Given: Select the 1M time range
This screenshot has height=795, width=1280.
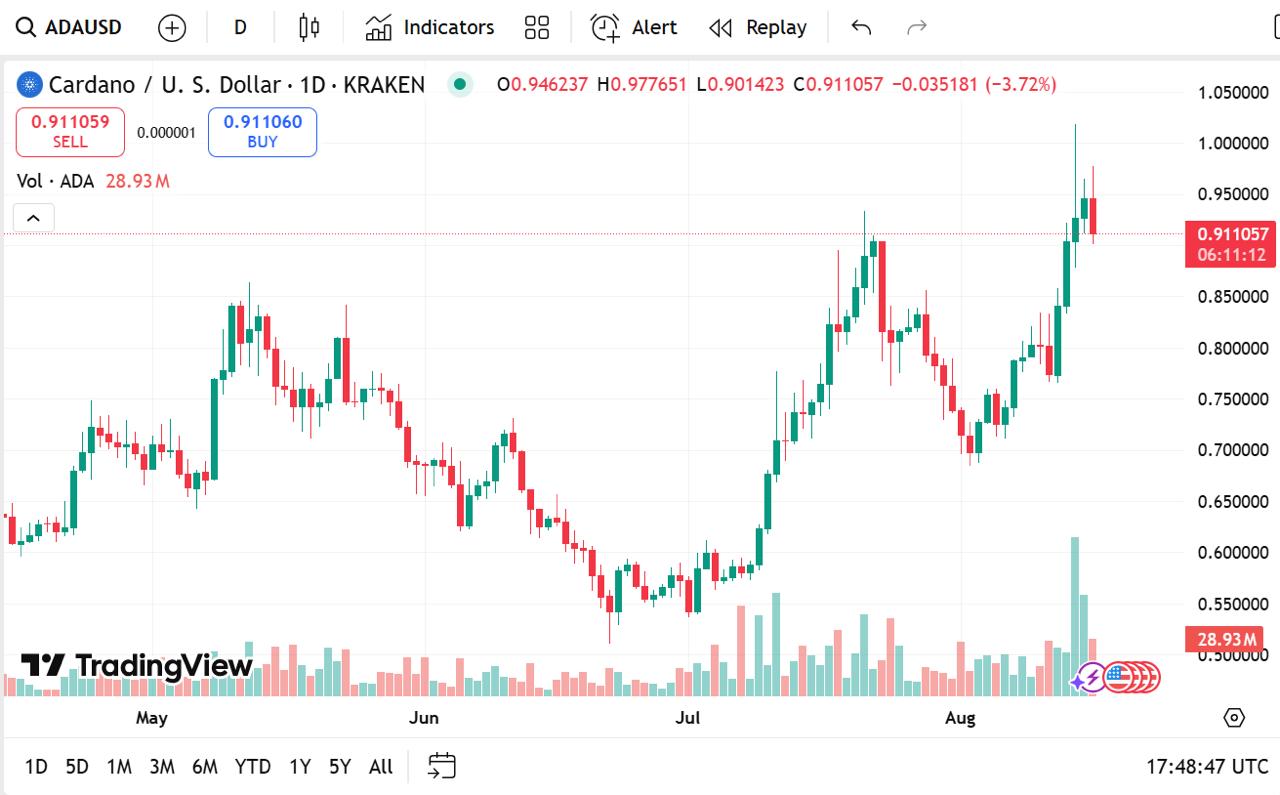Looking at the screenshot, I should coord(119,767).
